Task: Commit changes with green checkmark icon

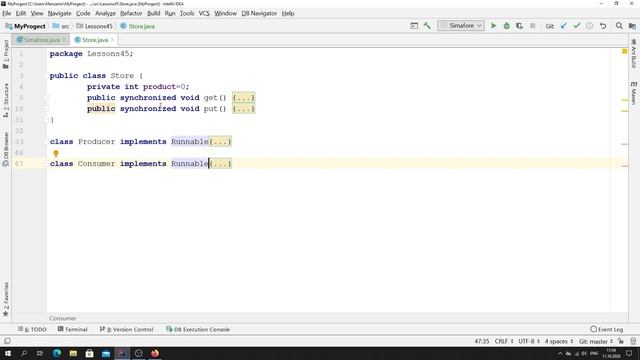Action: coord(577,26)
